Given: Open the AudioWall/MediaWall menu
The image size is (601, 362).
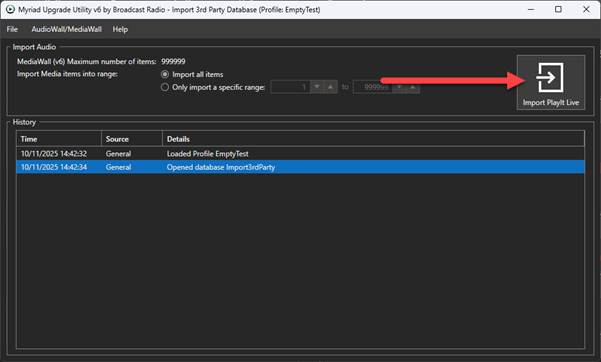Looking at the screenshot, I should (67, 29).
